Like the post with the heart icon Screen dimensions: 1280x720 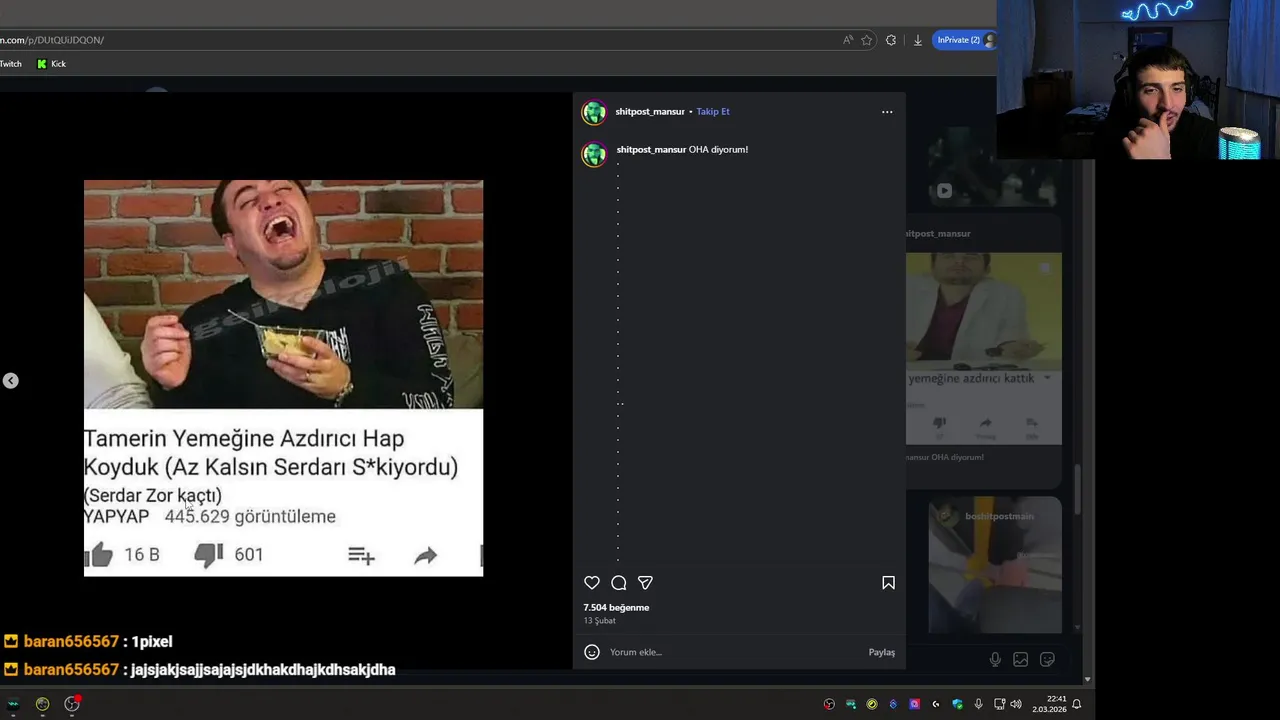coord(592,583)
